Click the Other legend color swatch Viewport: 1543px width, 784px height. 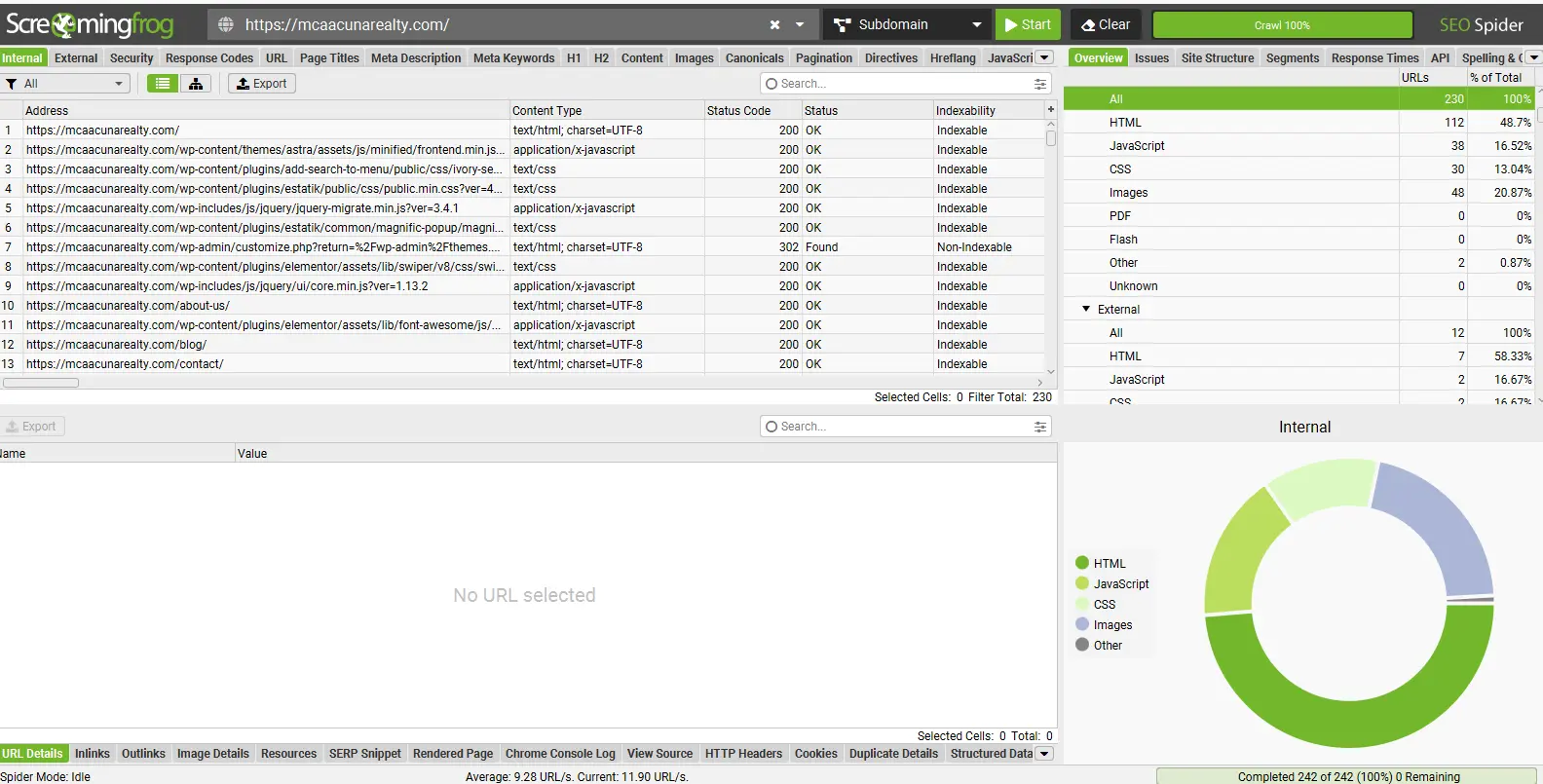click(x=1081, y=645)
